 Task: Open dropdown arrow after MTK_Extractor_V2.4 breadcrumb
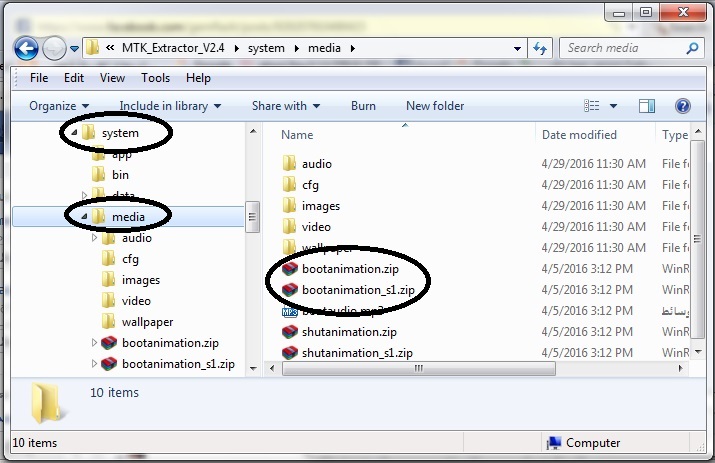tap(237, 48)
